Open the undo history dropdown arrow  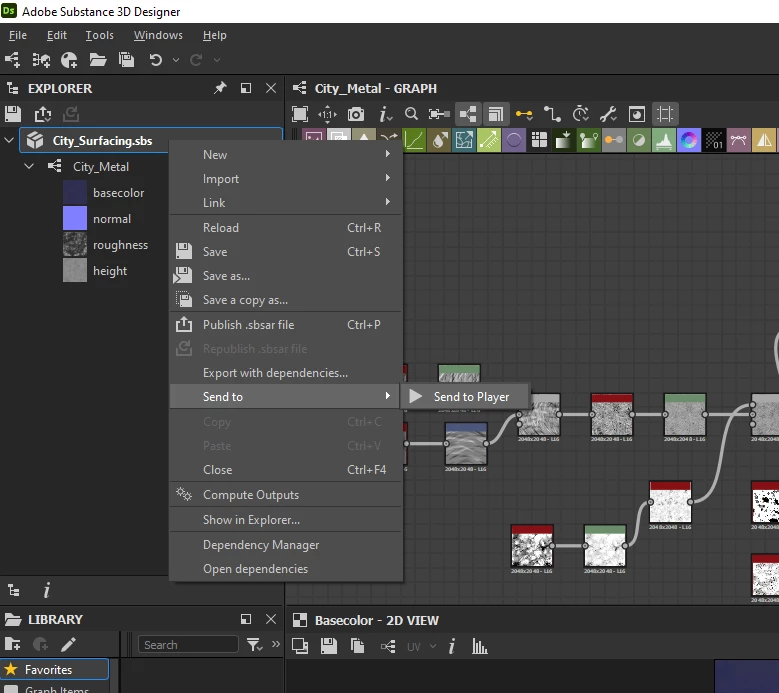(176, 60)
